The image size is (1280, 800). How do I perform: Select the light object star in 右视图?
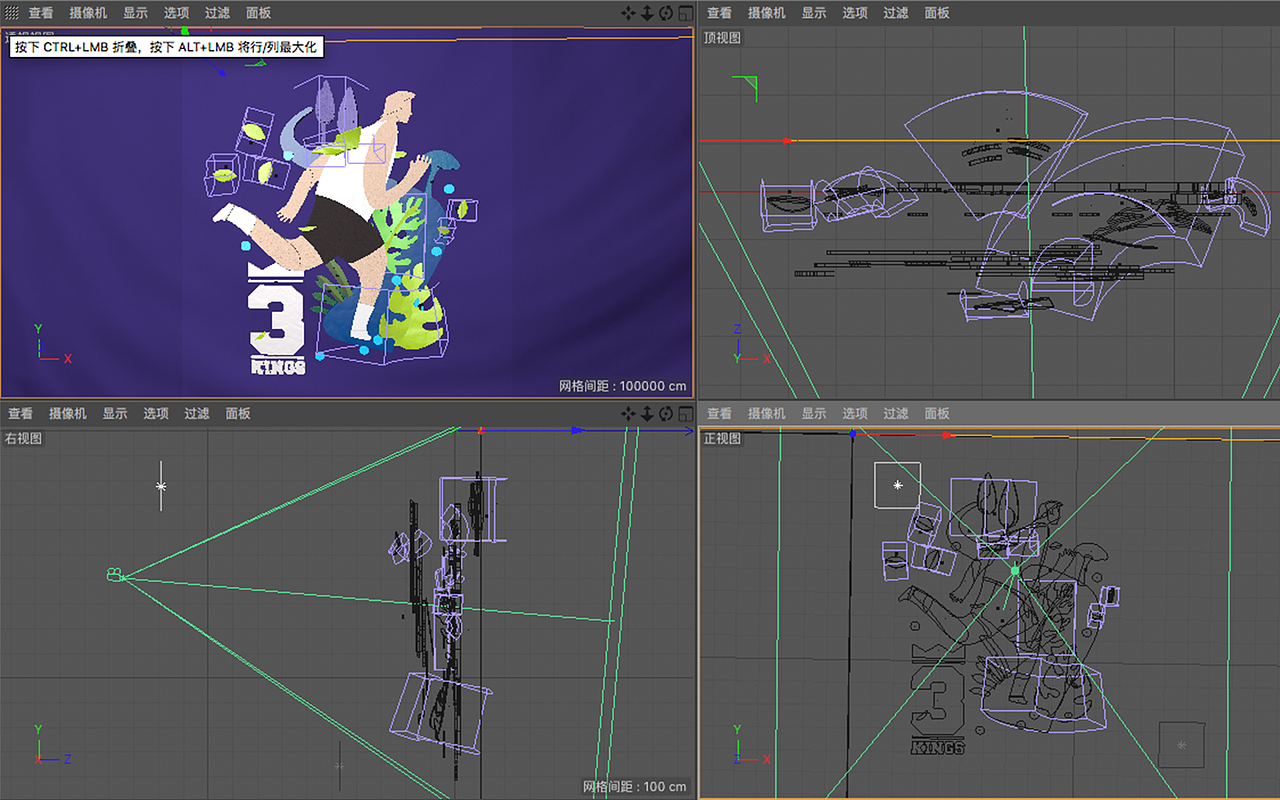point(161,486)
